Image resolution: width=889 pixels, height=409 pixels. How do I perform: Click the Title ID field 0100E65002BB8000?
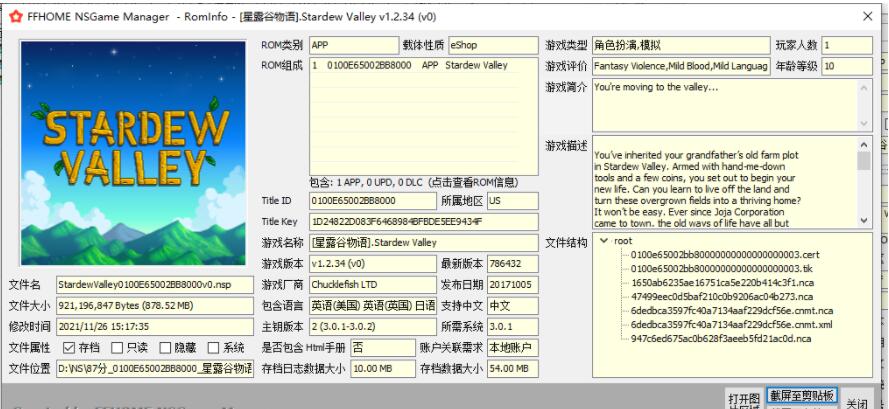pyautogui.click(x=373, y=201)
